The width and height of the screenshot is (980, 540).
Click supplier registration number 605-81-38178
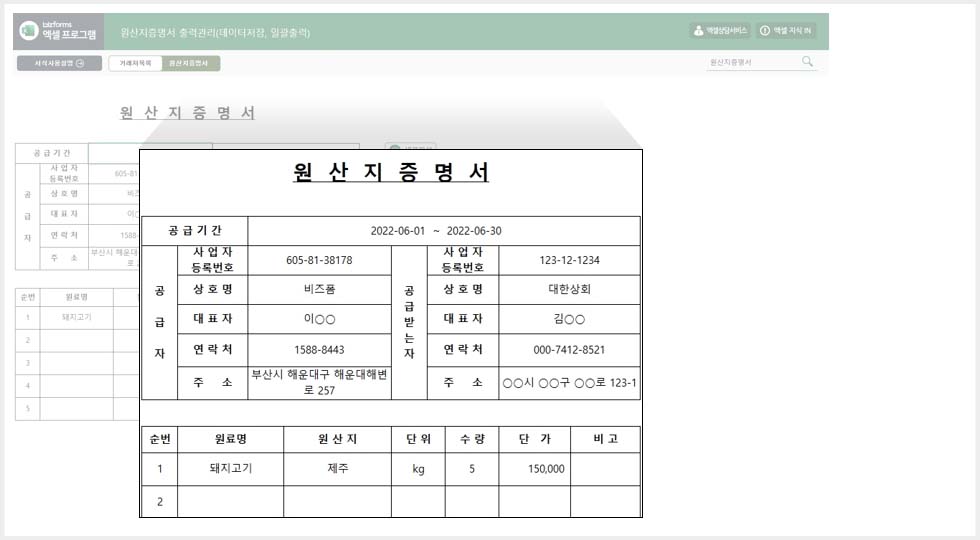pos(319,260)
